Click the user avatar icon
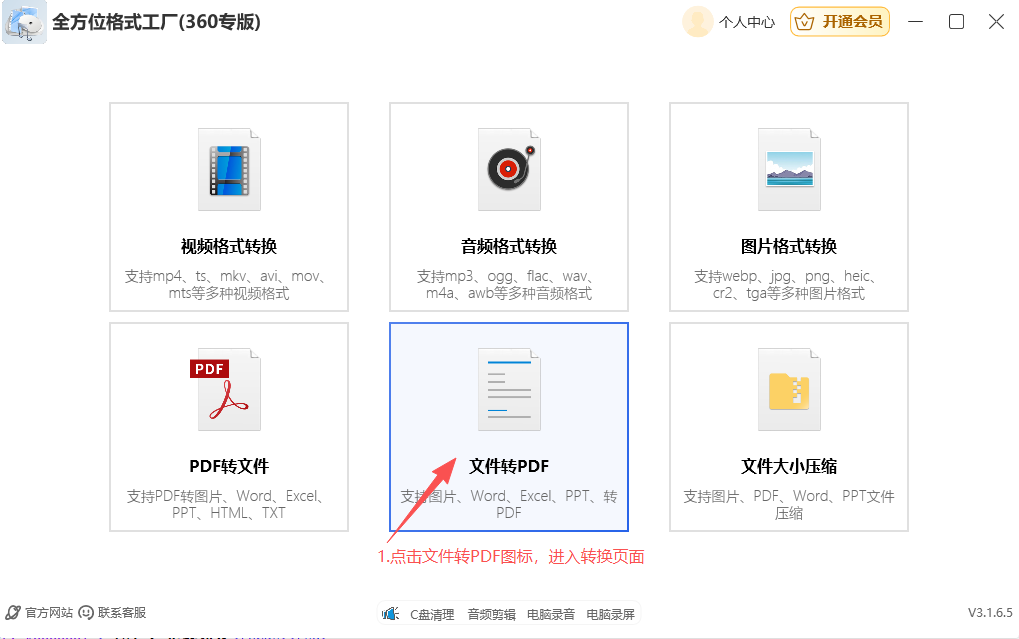Image resolution: width=1019 pixels, height=639 pixels. point(697,22)
